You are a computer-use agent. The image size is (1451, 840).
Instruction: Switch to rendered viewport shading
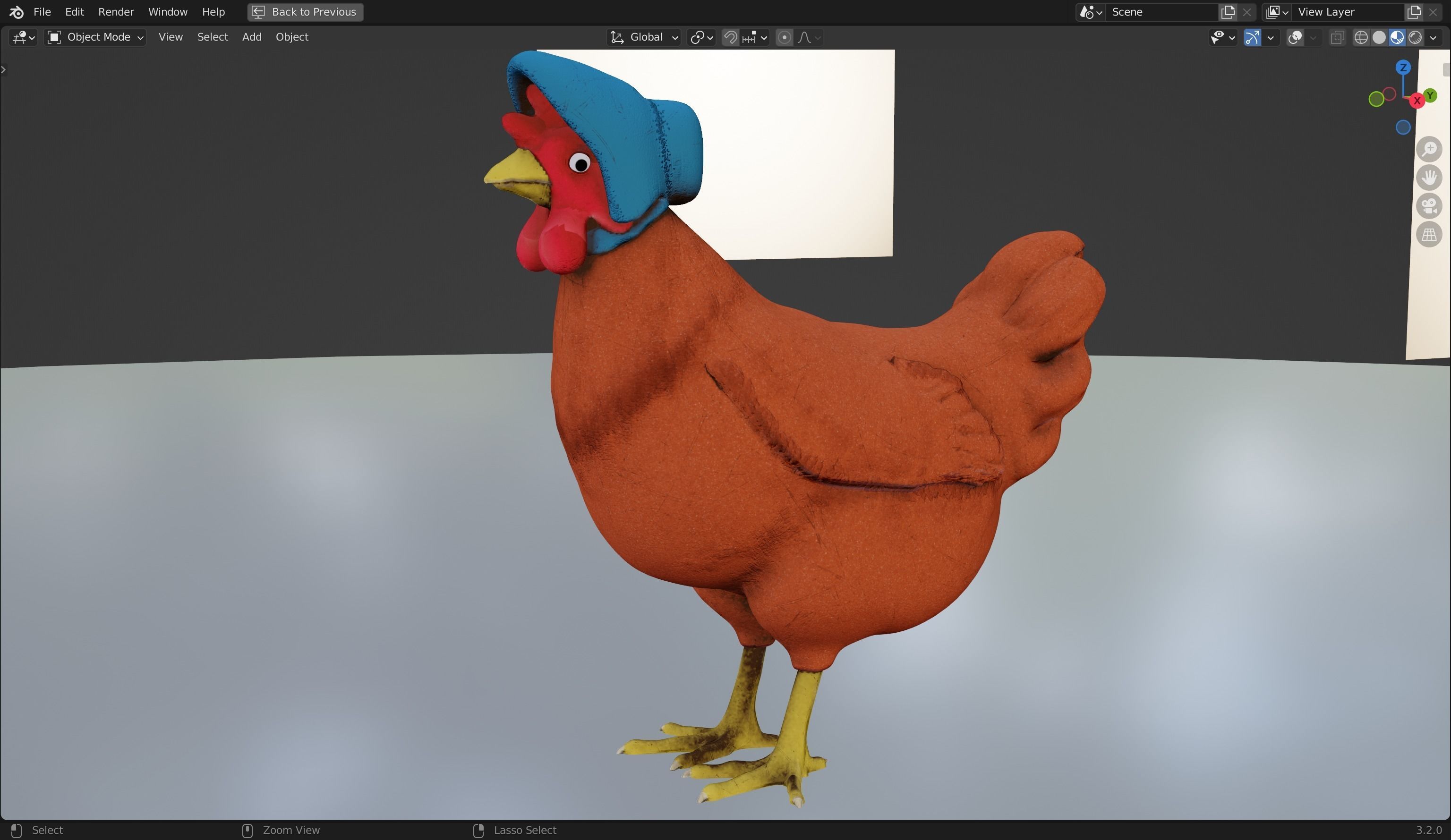(x=1415, y=37)
